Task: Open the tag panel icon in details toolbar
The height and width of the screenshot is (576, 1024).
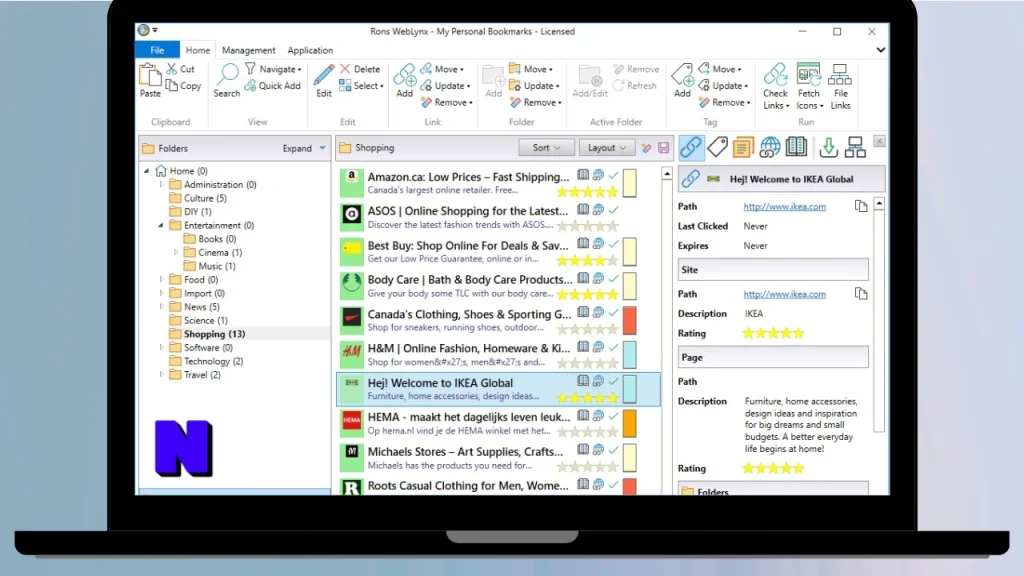Action: [x=717, y=148]
